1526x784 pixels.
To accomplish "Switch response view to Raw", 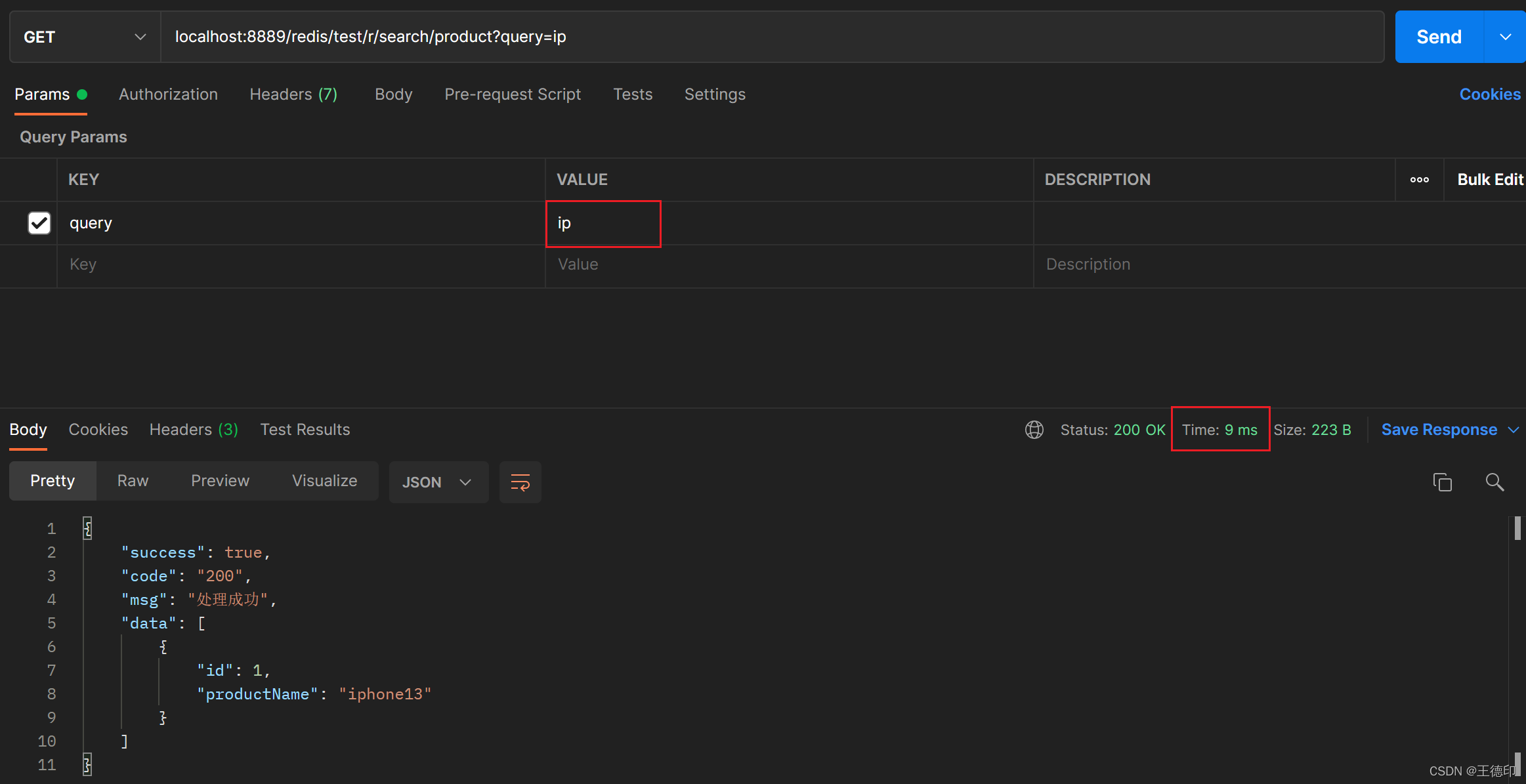I will pyautogui.click(x=133, y=481).
